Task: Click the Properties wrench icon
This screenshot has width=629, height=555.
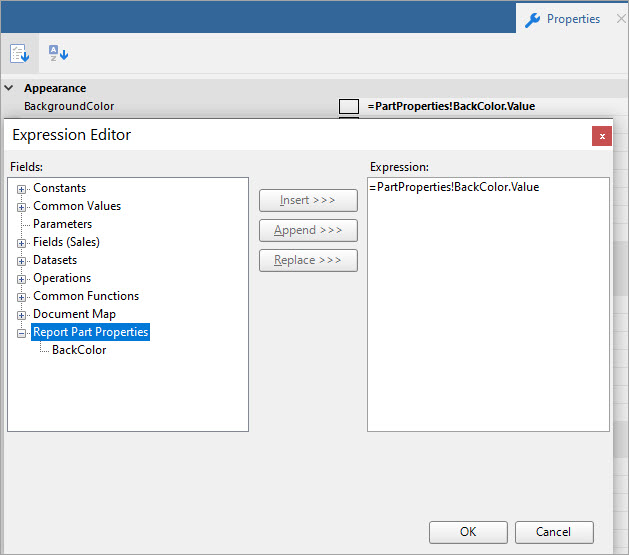Action: (x=532, y=20)
